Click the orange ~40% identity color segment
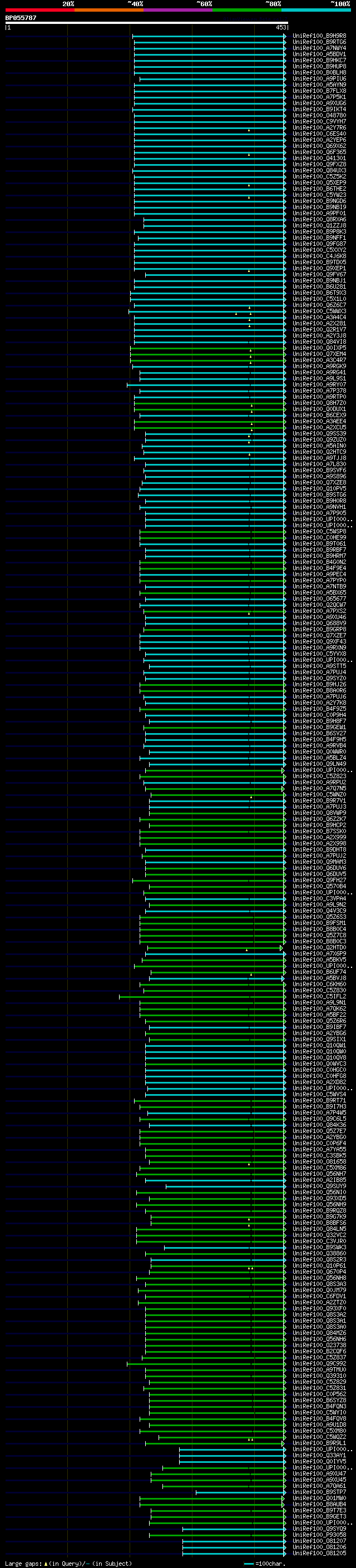 tap(109, 10)
